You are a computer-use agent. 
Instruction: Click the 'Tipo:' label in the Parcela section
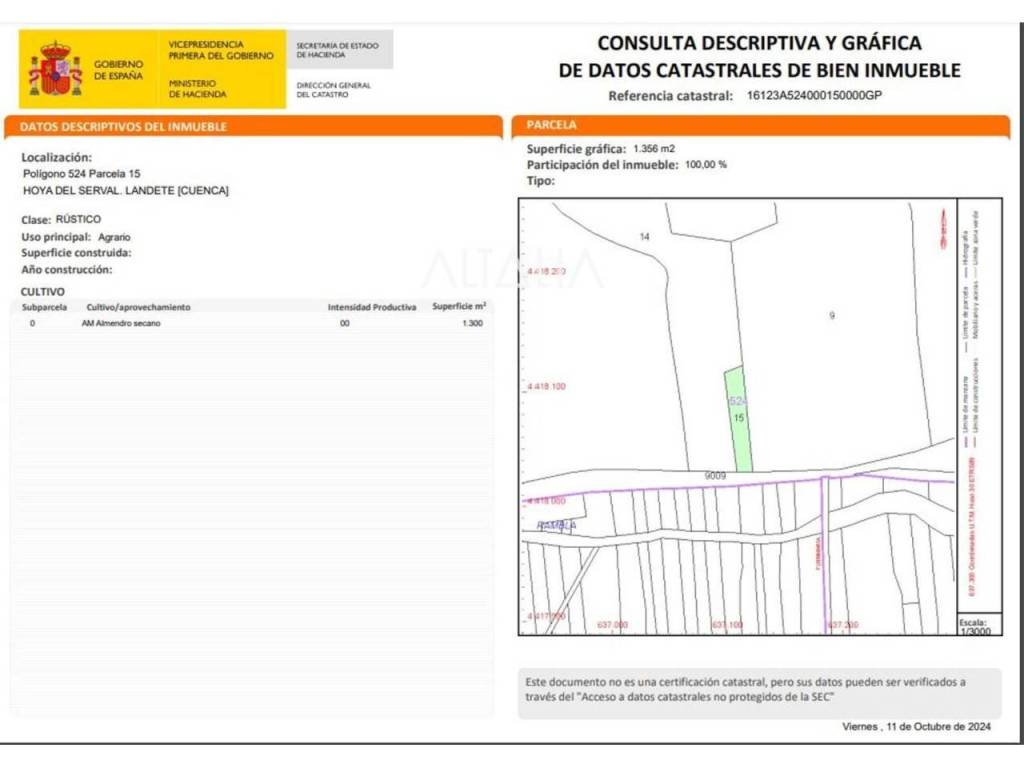(x=541, y=181)
